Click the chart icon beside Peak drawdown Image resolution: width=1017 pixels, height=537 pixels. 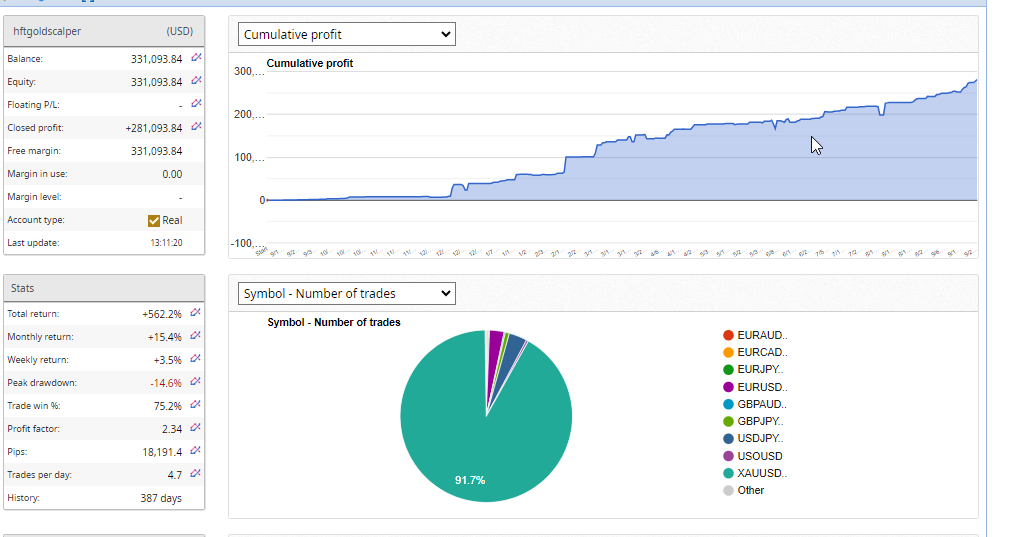click(x=197, y=383)
